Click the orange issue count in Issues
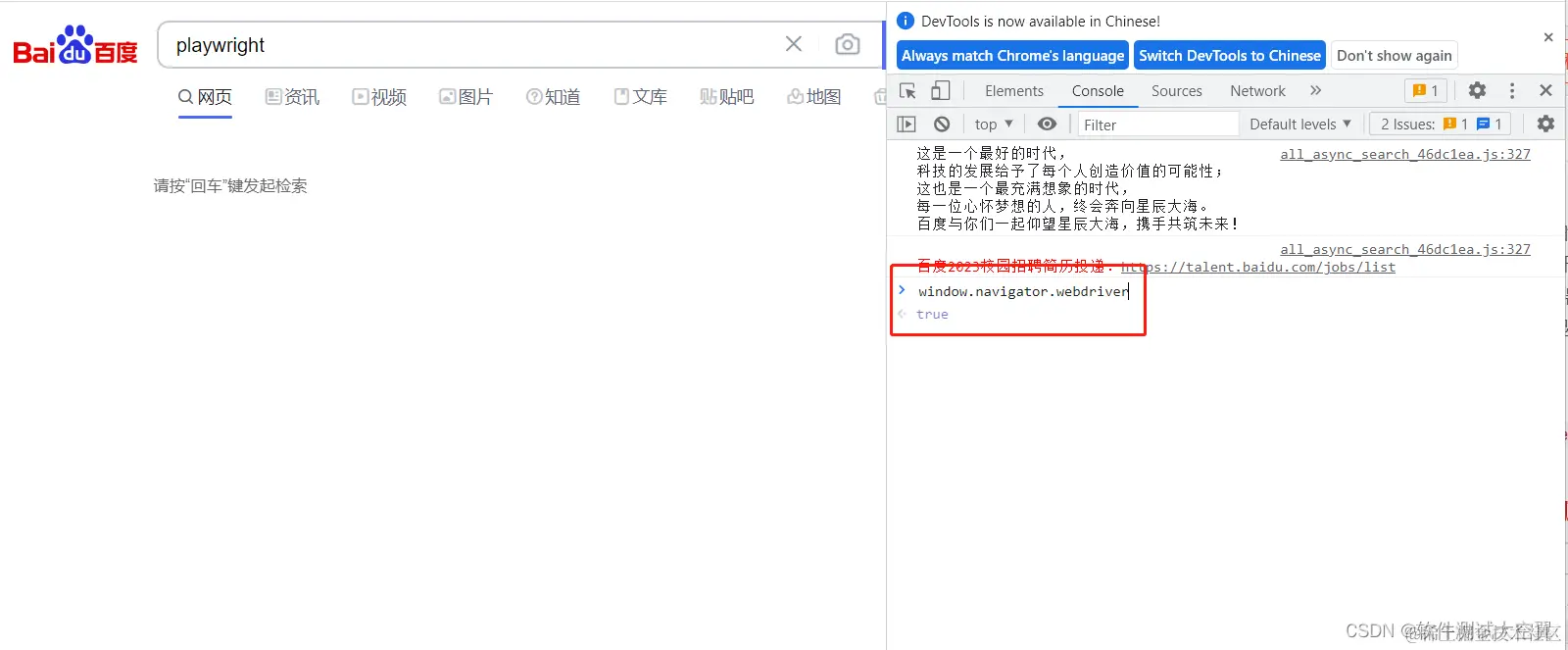Viewport: 1568px width, 650px height. pos(1455,125)
